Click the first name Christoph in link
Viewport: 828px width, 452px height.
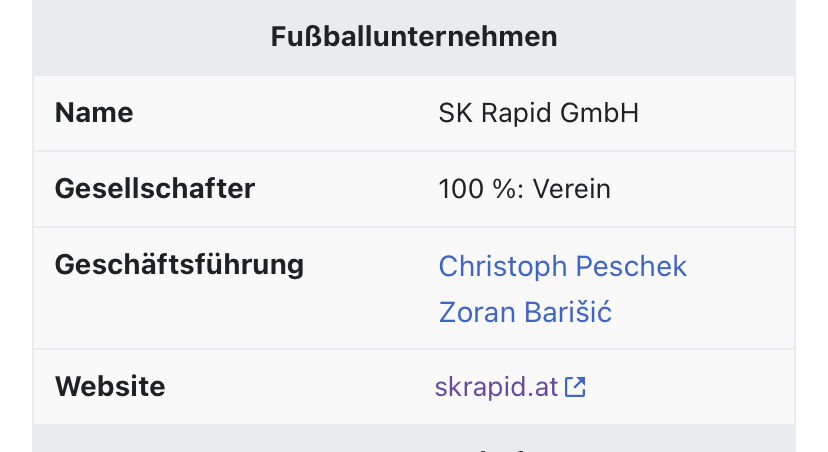(x=503, y=266)
